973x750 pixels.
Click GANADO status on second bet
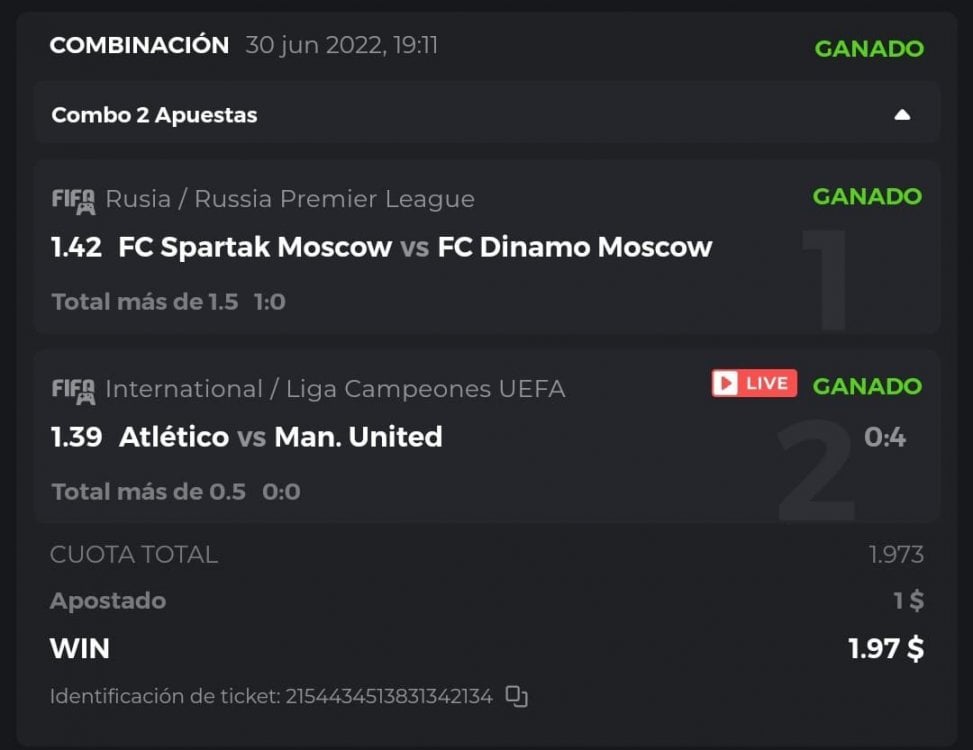867,385
